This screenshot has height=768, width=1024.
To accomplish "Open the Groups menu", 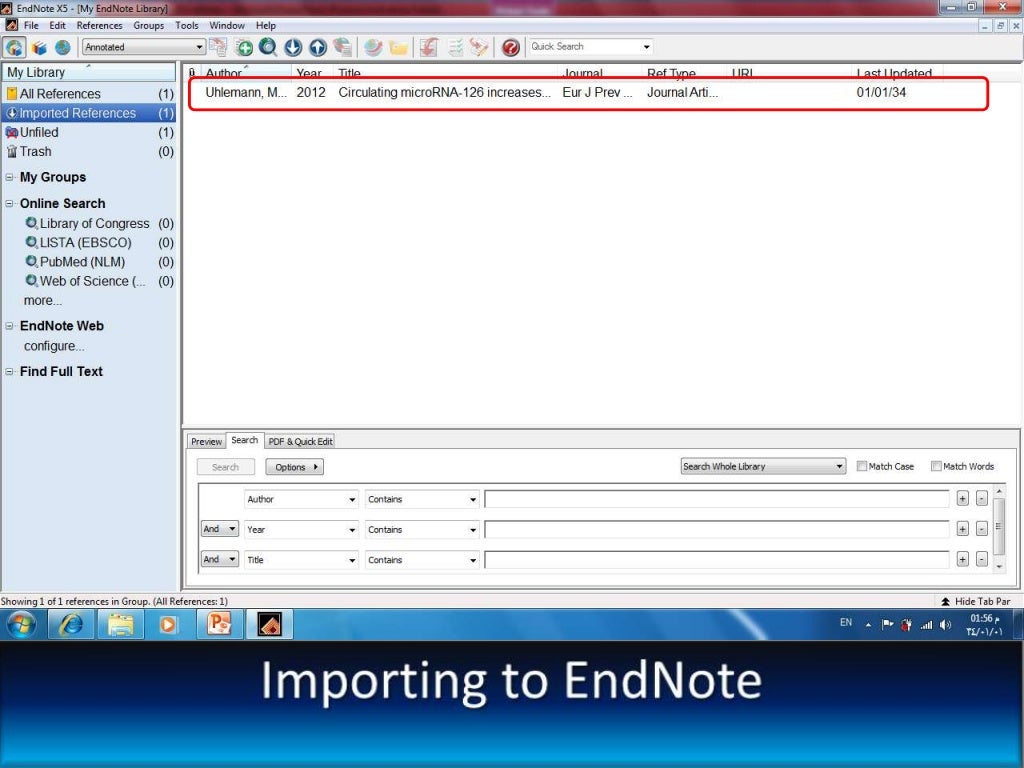I will tap(148, 25).
